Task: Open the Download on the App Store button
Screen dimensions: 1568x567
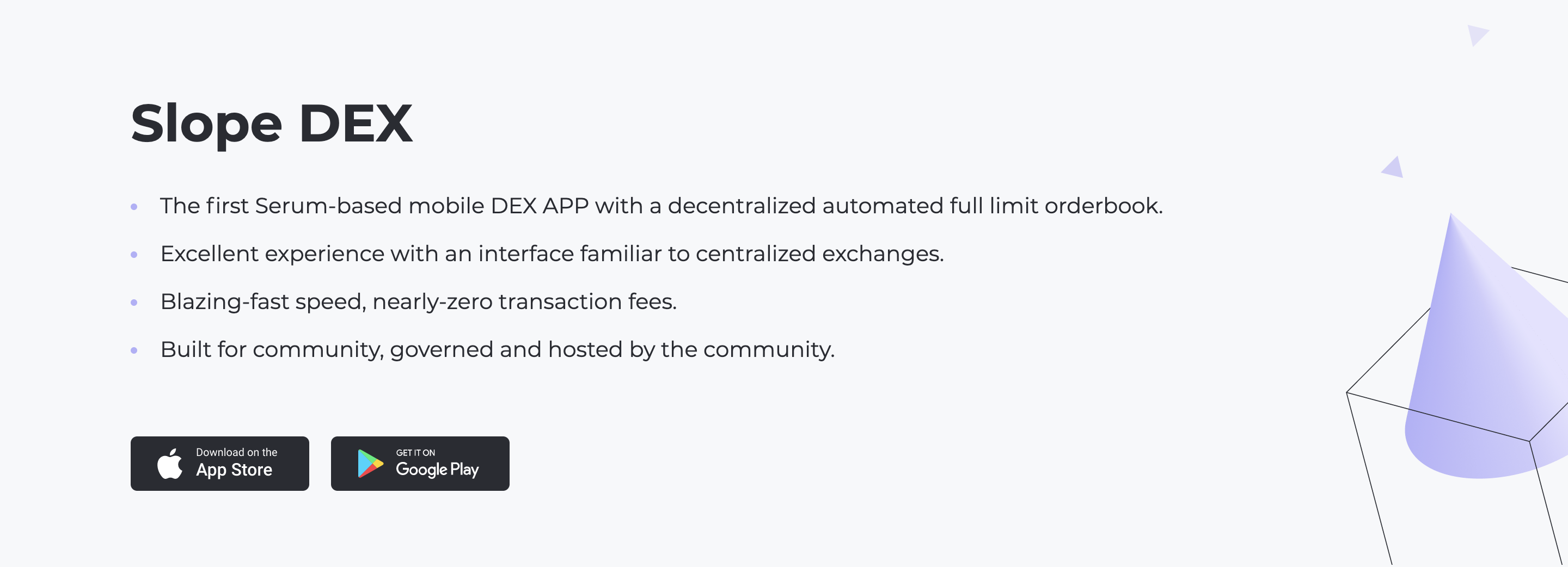Action: [220, 464]
